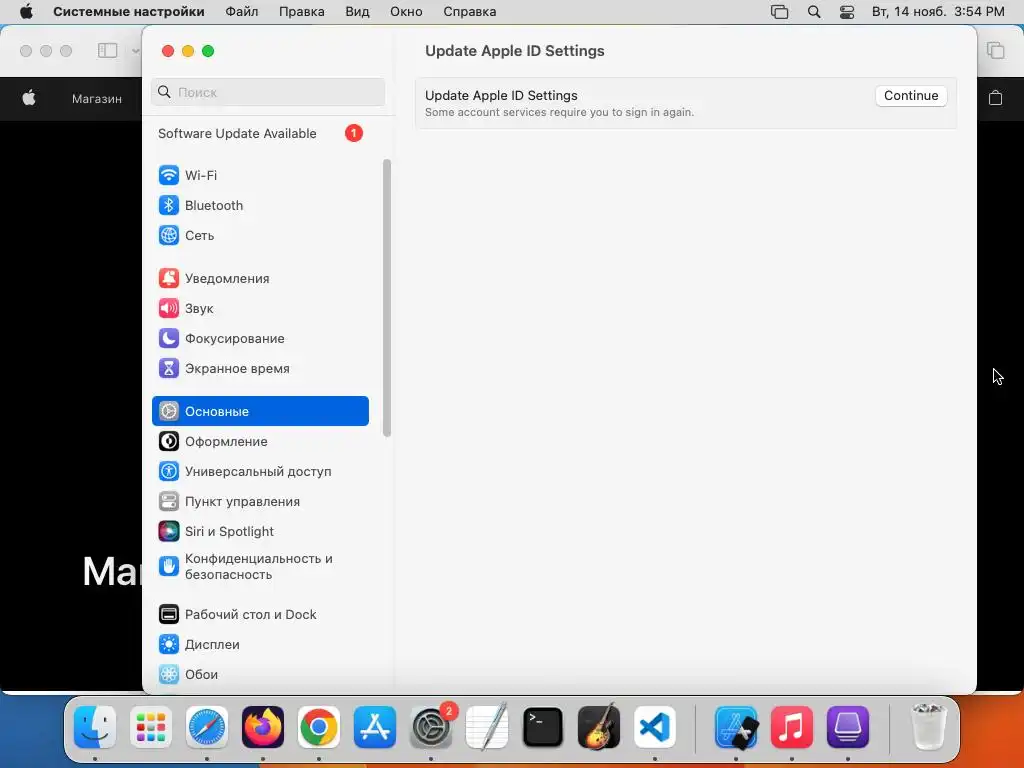Launch Safari from the Dock
The width and height of the screenshot is (1024, 768).
coord(207,727)
